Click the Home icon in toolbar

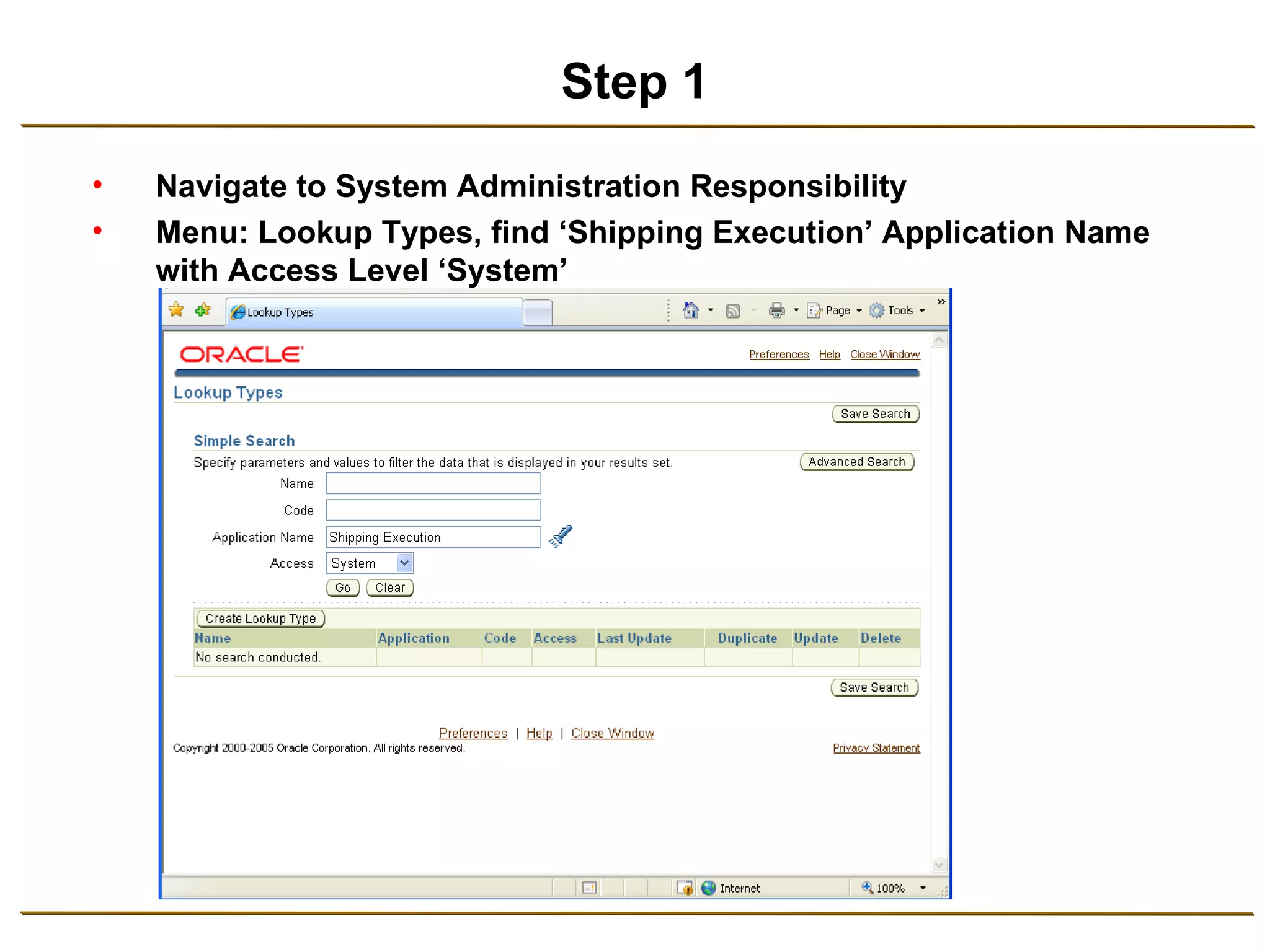tap(691, 310)
